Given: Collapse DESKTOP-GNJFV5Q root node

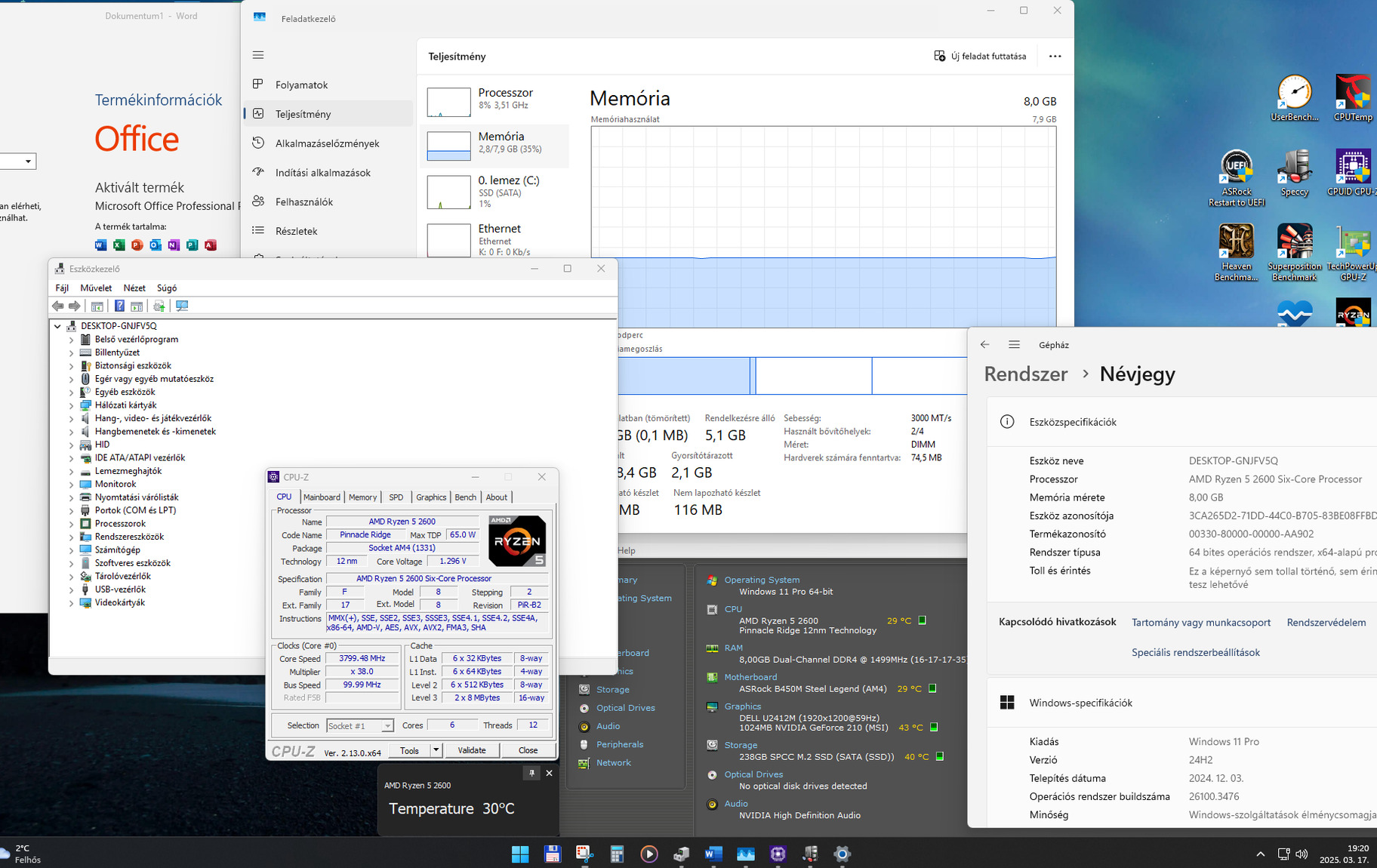Looking at the screenshot, I should [57, 326].
